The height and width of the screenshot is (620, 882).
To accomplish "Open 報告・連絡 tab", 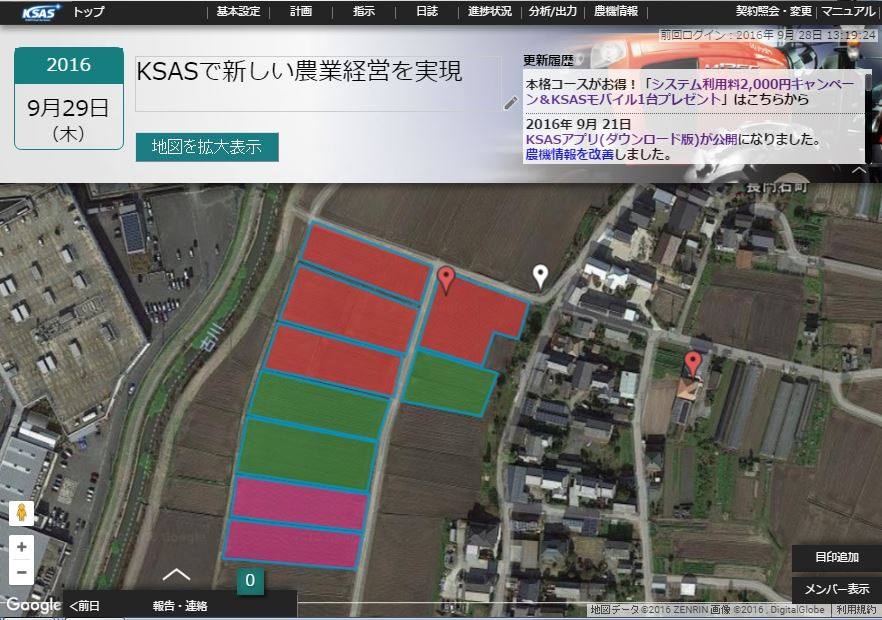I will (x=180, y=606).
